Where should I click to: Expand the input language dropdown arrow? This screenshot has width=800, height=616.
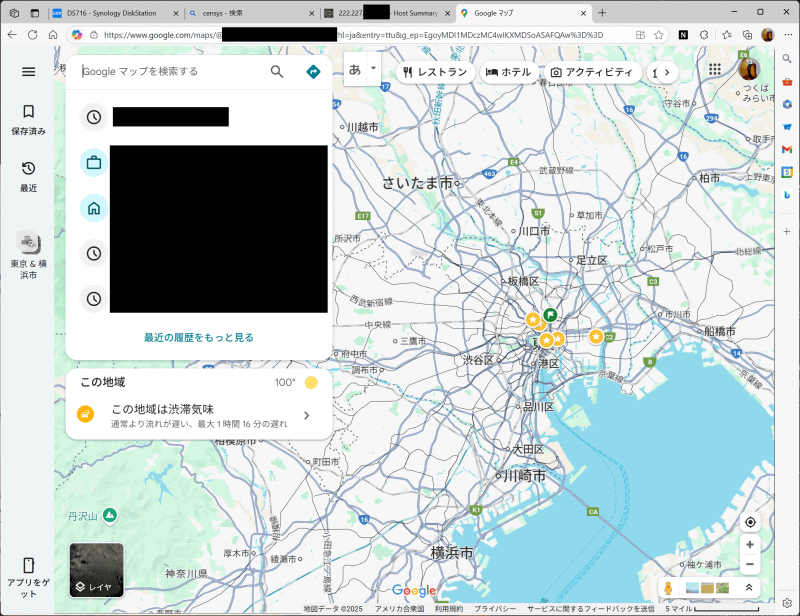pyautogui.click(x=372, y=71)
